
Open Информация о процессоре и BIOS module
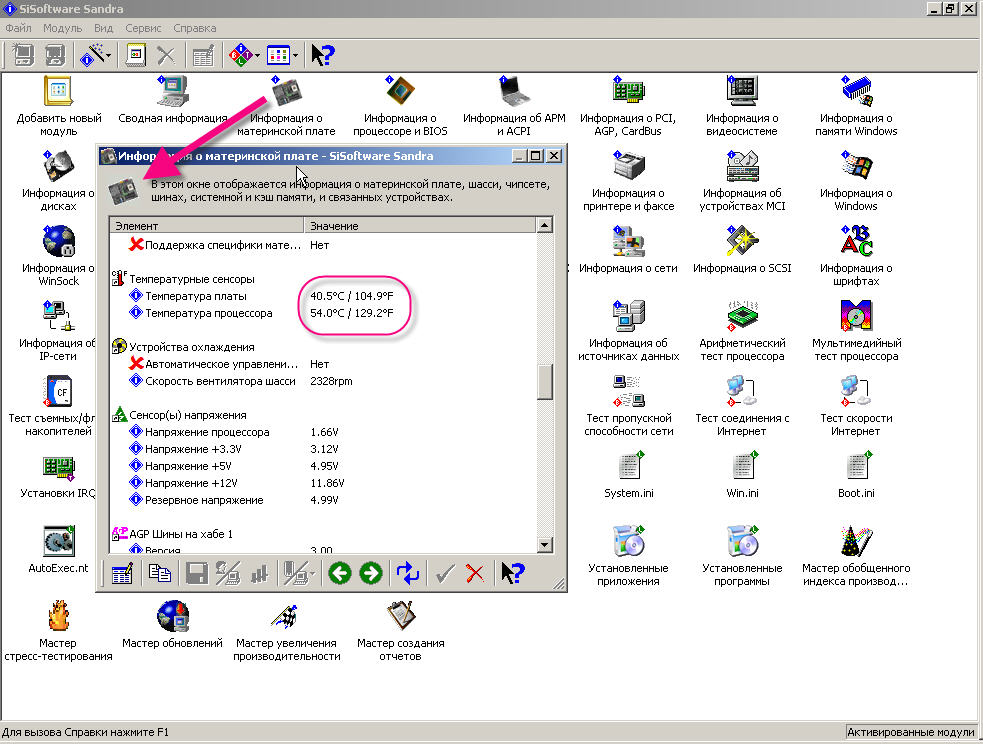coord(400,105)
